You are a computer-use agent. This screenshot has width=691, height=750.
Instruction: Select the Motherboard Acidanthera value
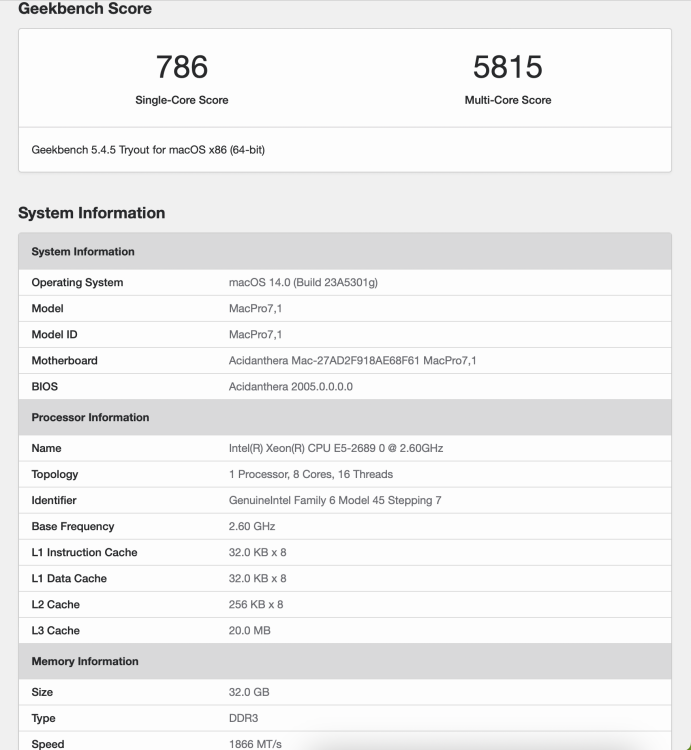pos(352,361)
